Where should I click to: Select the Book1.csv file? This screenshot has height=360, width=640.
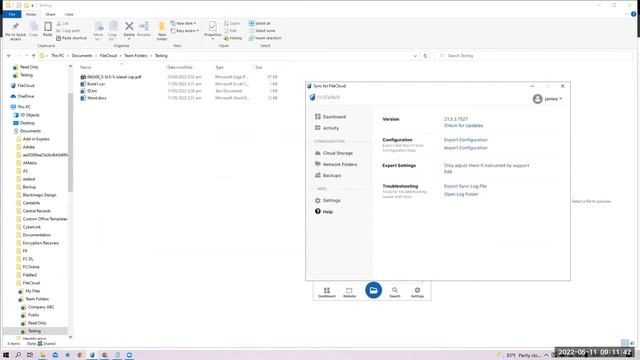pos(93,84)
